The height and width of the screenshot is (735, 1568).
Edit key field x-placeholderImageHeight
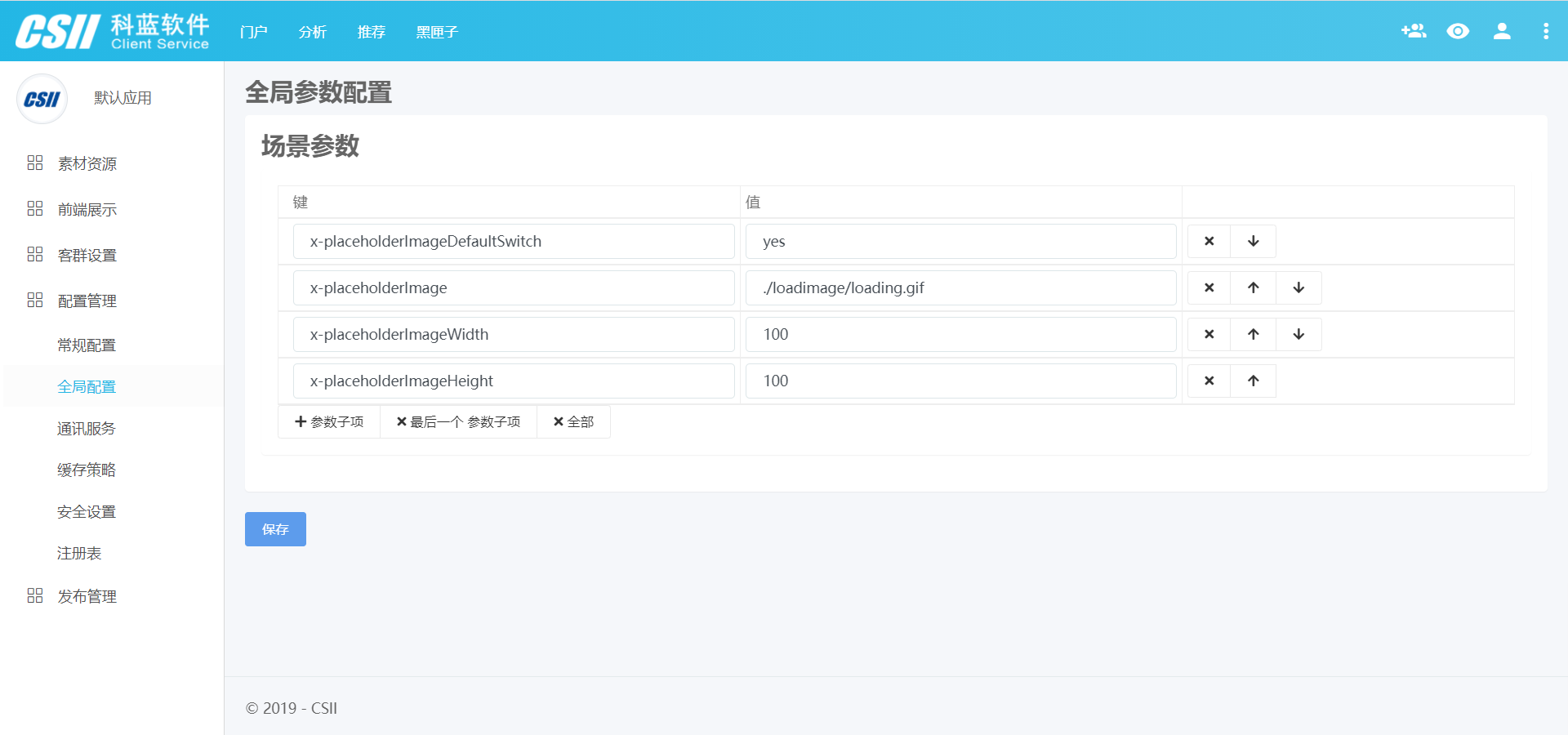(x=514, y=381)
